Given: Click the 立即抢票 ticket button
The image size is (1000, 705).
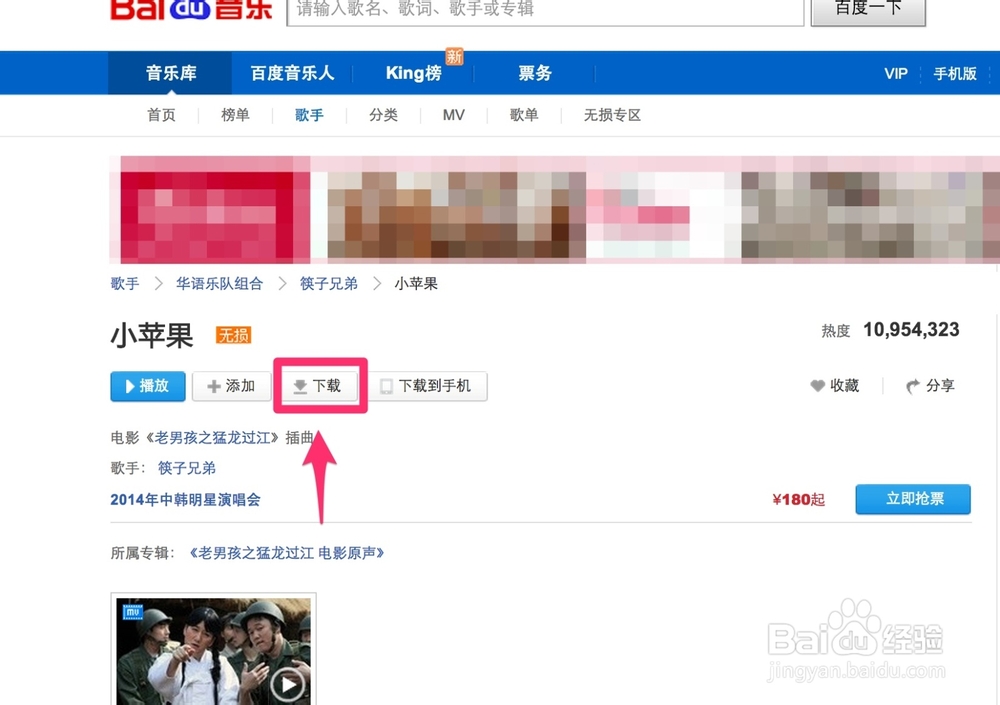Looking at the screenshot, I should pos(913,499).
